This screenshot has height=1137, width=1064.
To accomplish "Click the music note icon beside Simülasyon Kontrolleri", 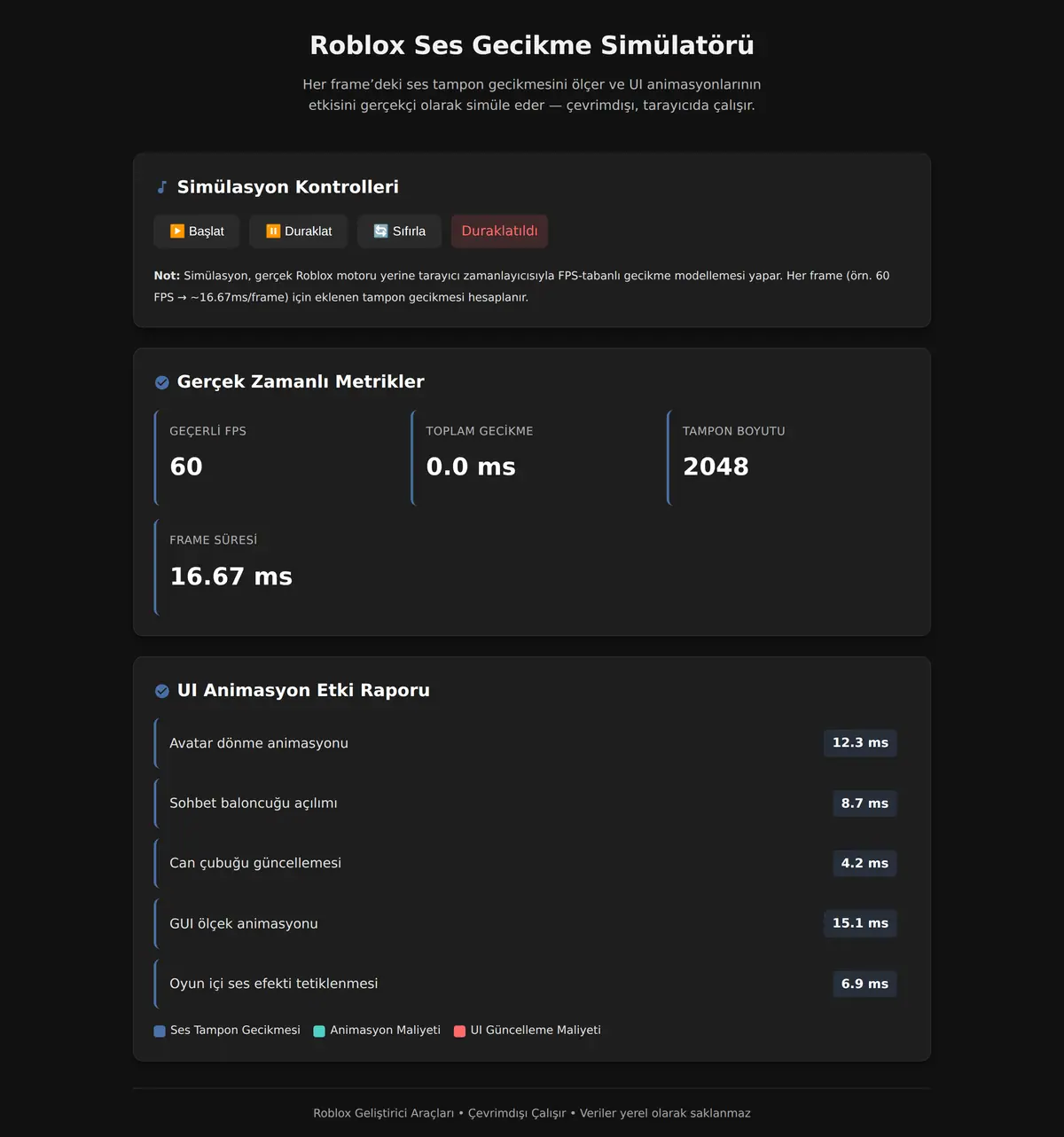I will click(x=161, y=187).
